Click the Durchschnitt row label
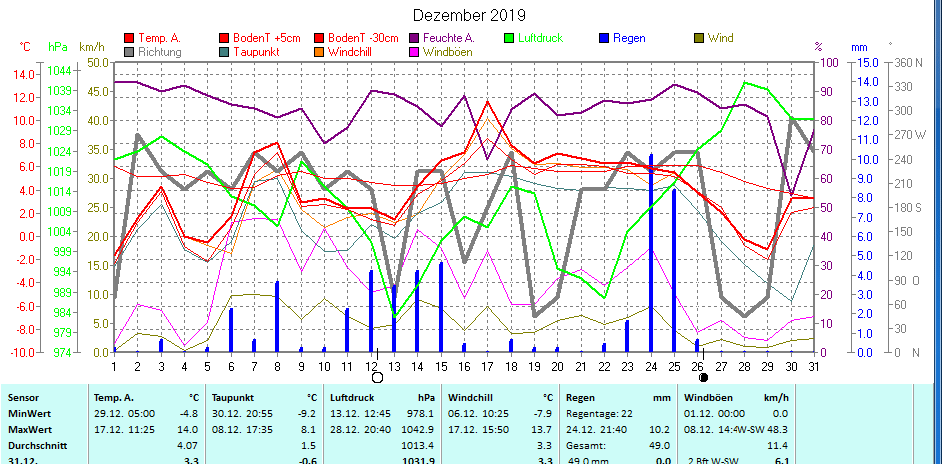The width and height of the screenshot is (942, 464). 37,445
